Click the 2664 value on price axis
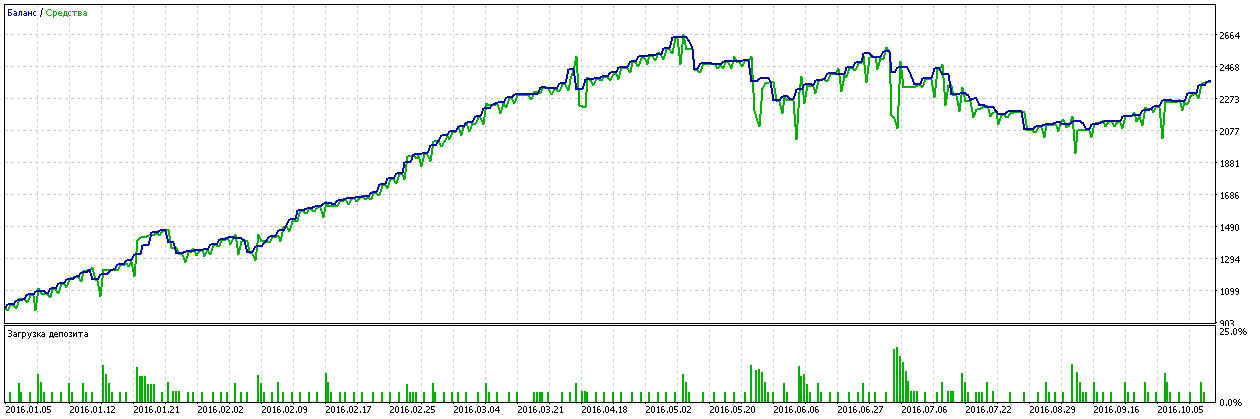Screen dimensions: 1260x419 tap(1229, 36)
